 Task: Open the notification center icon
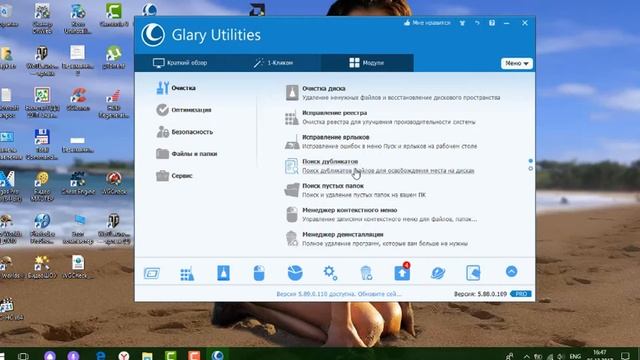625,356
